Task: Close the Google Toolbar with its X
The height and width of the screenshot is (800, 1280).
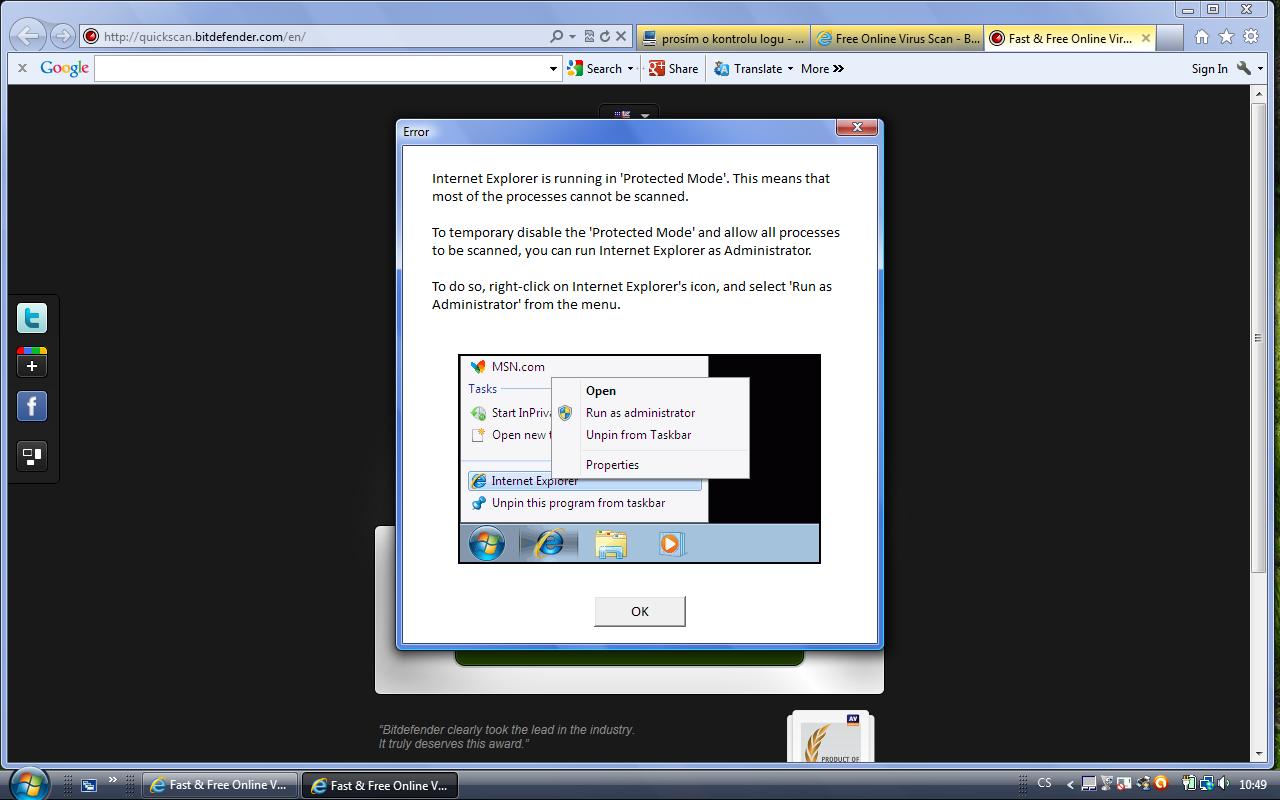Action: pos(22,68)
